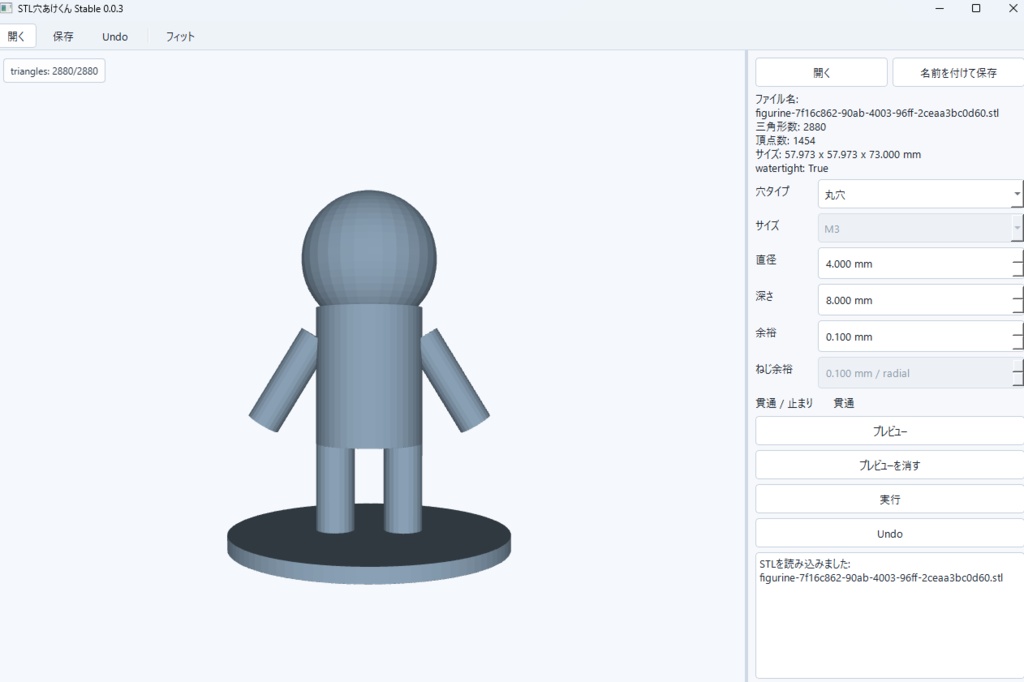Image resolution: width=1024 pixels, height=682 pixels.
Task: Close the STL穴あけくん window
Action: click(1013, 8)
